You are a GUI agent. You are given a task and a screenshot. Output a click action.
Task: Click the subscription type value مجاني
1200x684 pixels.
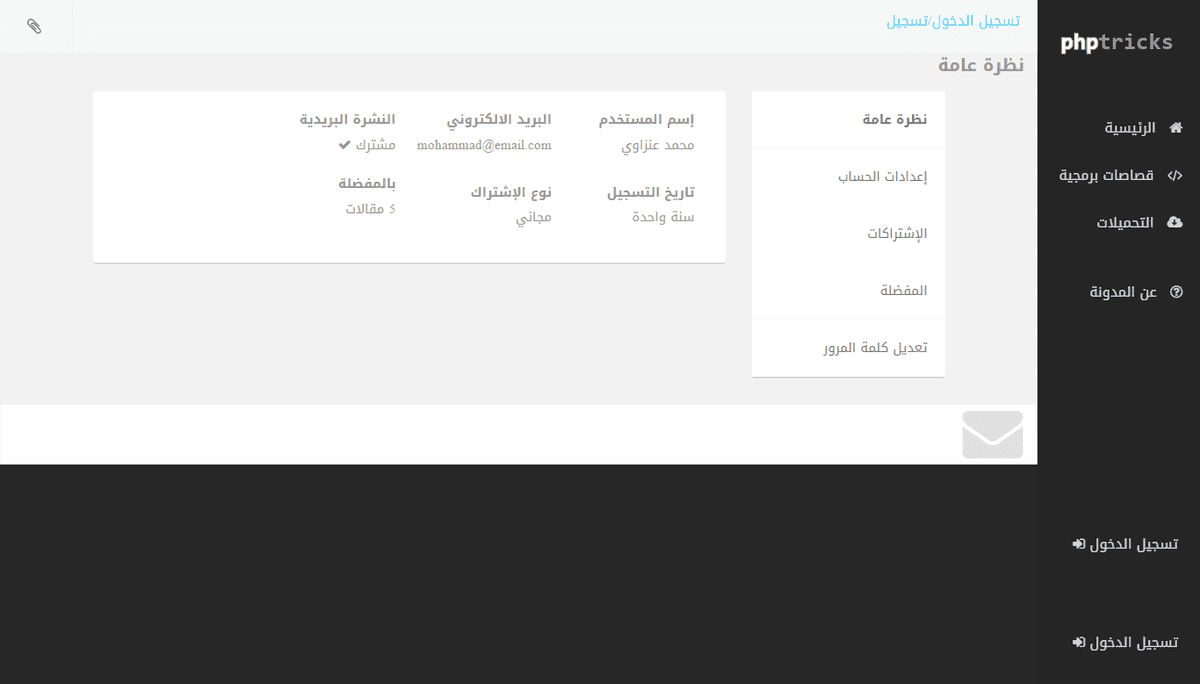pyautogui.click(x=534, y=217)
